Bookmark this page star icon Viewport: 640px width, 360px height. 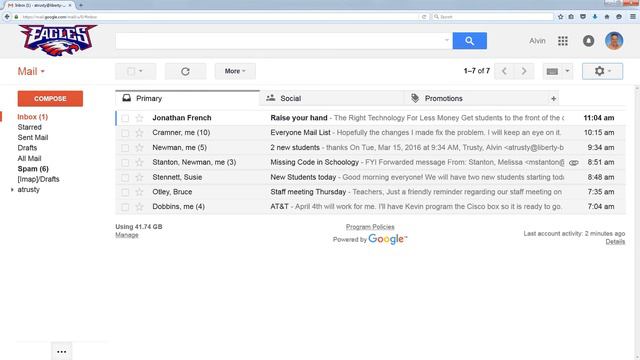coord(560,17)
